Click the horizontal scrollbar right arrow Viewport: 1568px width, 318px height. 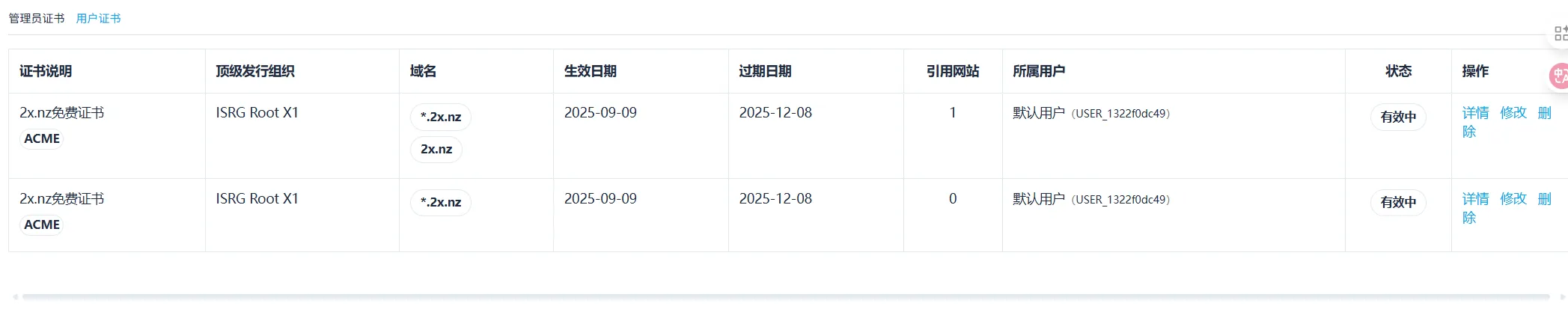tap(1563, 297)
